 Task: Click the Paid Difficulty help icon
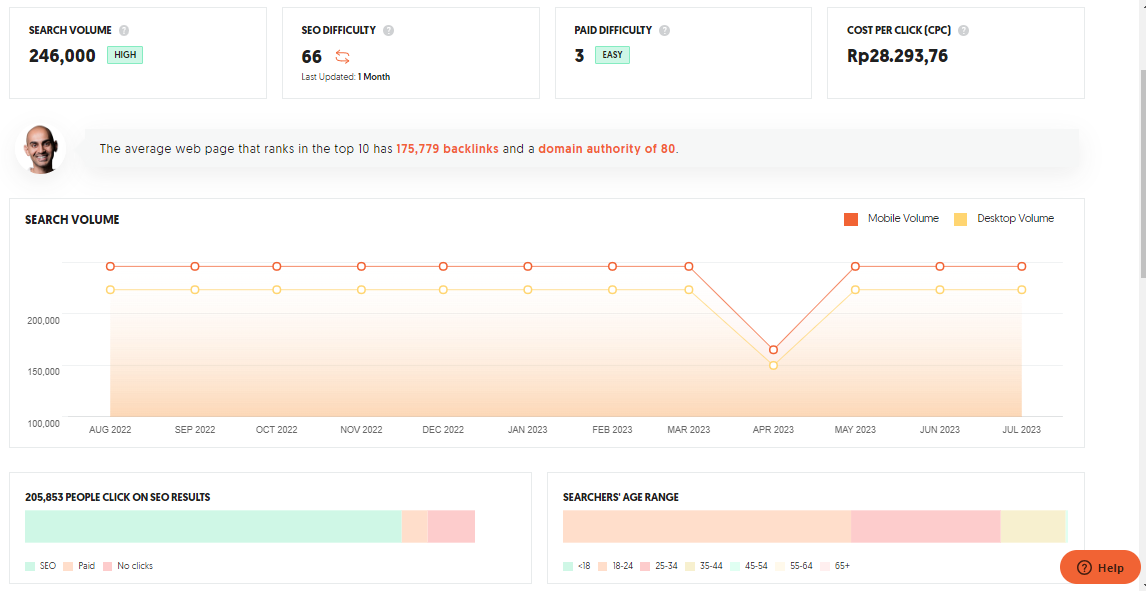664,31
